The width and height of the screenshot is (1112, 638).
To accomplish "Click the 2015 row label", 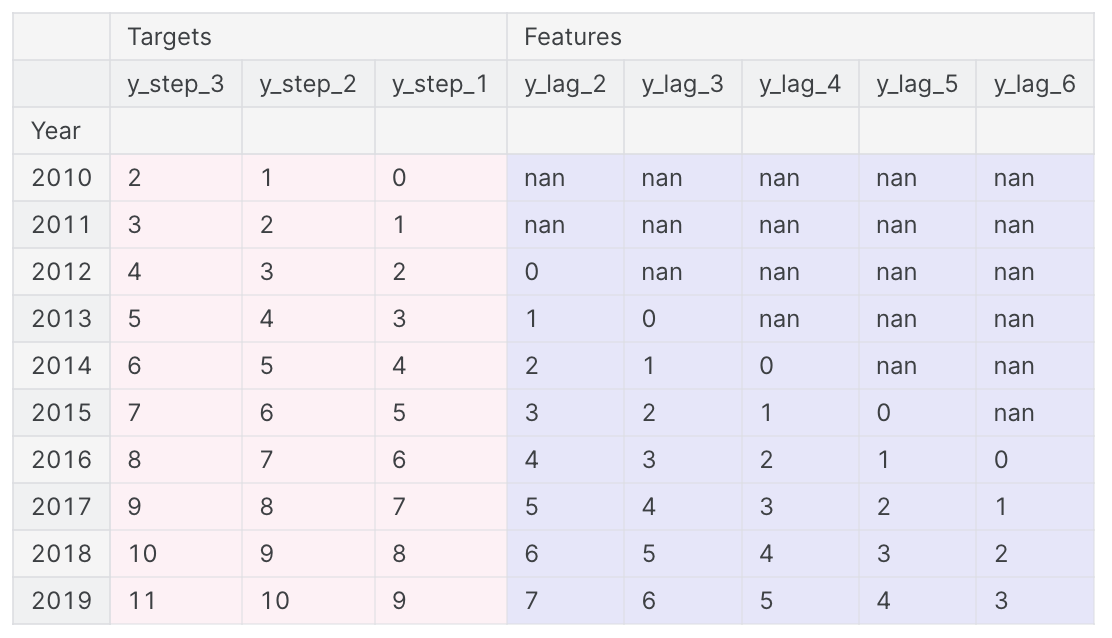I will coord(62,413).
